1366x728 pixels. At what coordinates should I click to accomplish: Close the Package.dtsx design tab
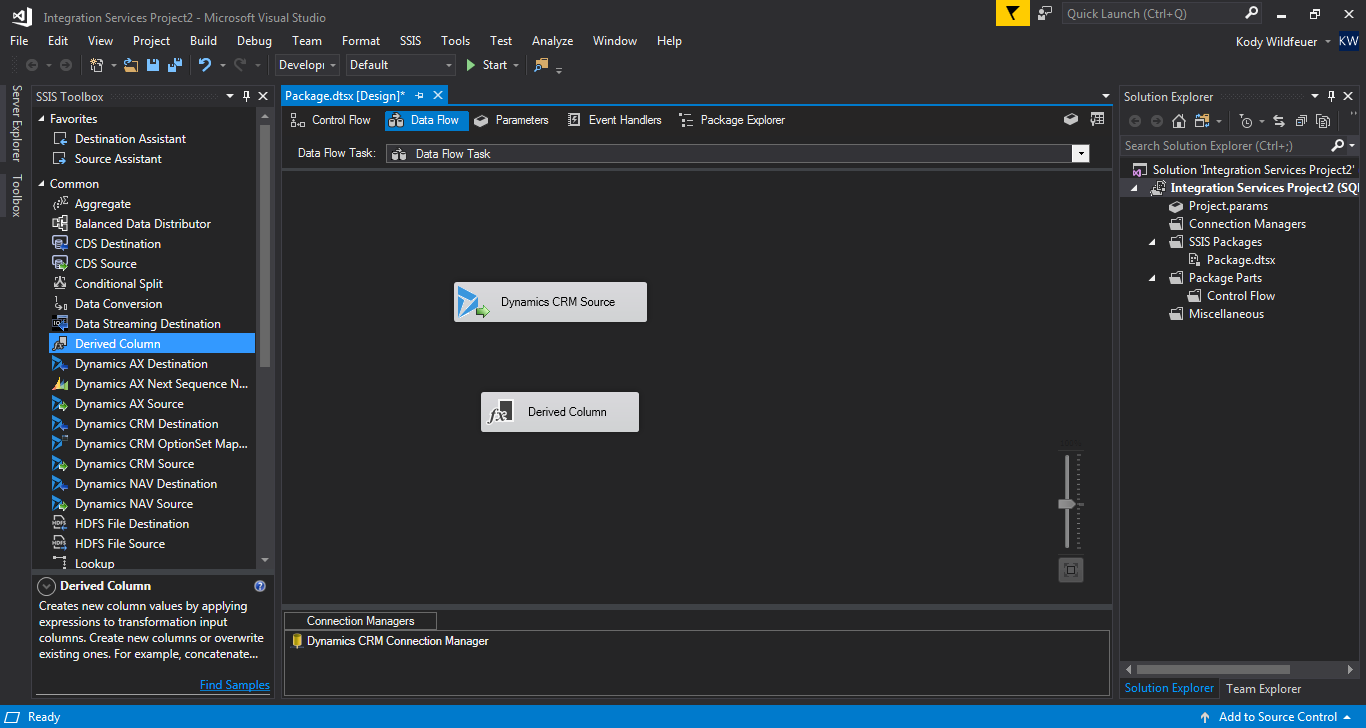coord(438,95)
